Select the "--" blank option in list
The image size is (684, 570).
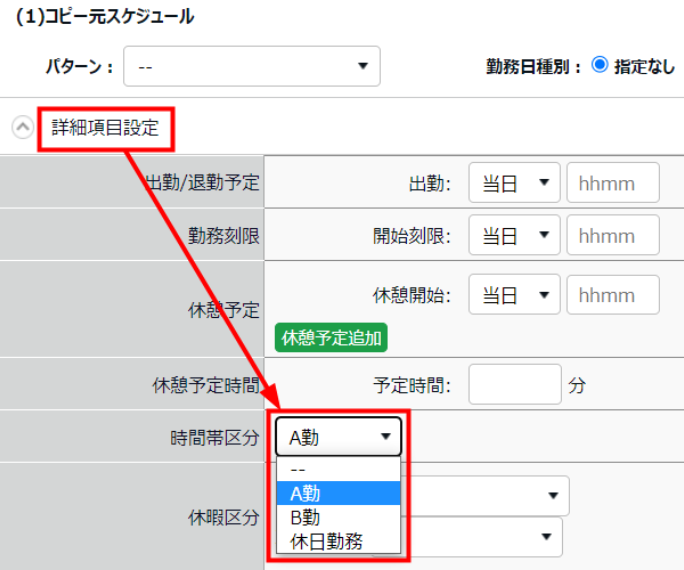point(338,470)
